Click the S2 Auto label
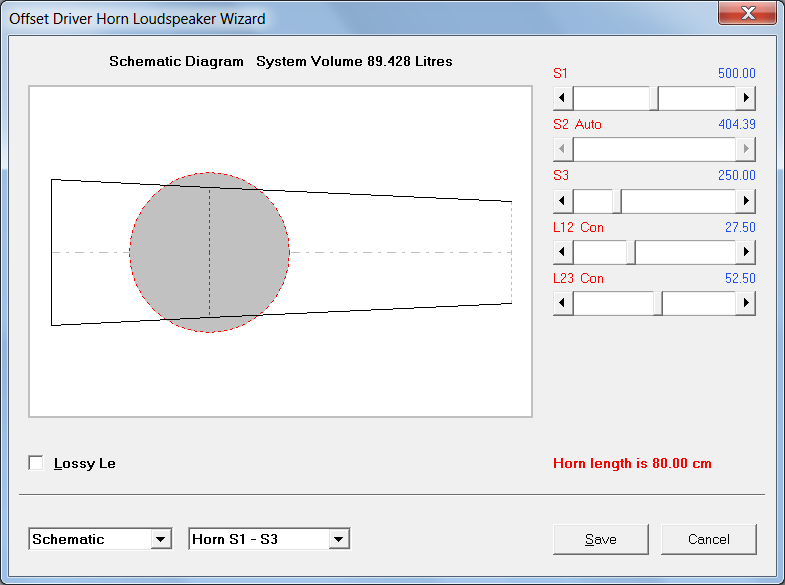The image size is (785, 585). pyautogui.click(x=577, y=124)
